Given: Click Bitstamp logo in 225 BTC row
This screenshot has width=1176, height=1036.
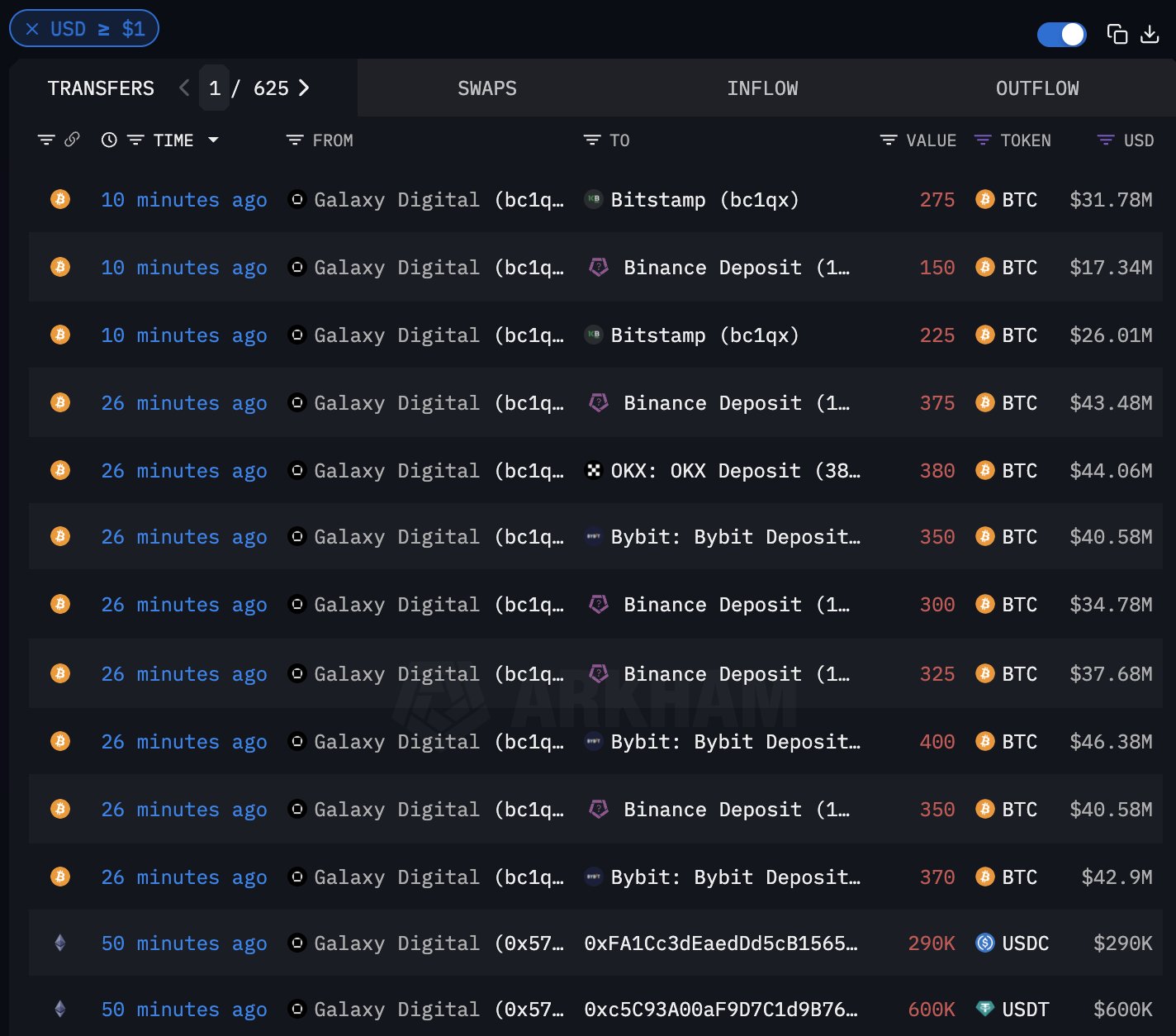Looking at the screenshot, I should pos(594,335).
